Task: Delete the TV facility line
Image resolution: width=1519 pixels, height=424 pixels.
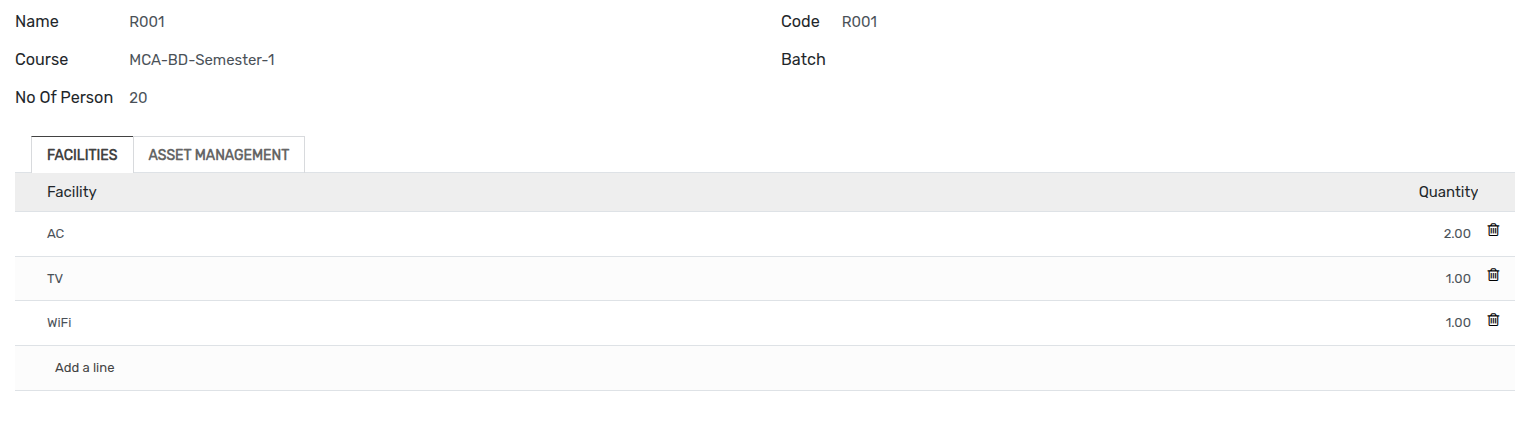Action: [1493, 275]
